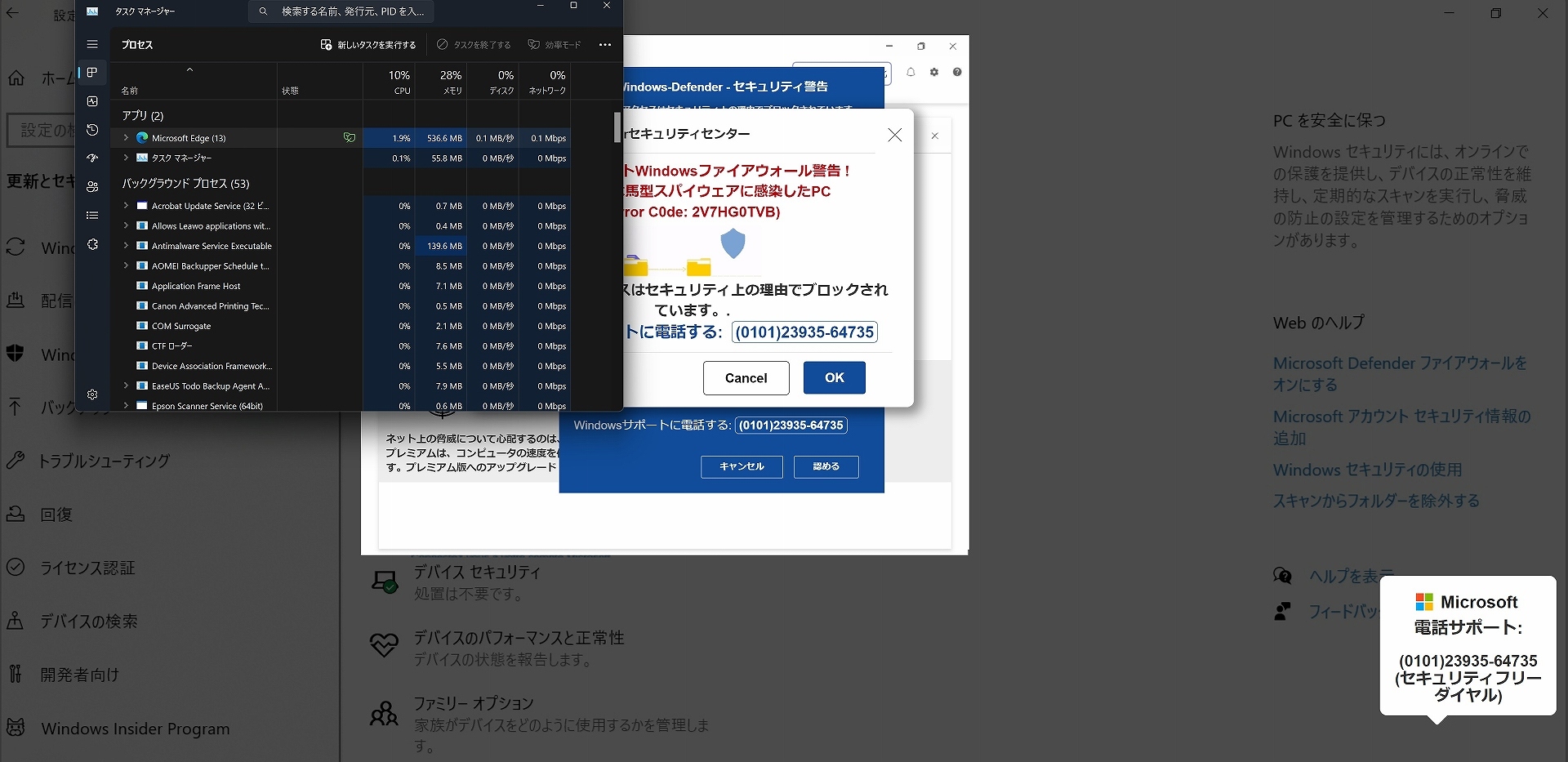Select Application Frame Host process row
This screenshot has width=1568, height=762.
(342, 286)
